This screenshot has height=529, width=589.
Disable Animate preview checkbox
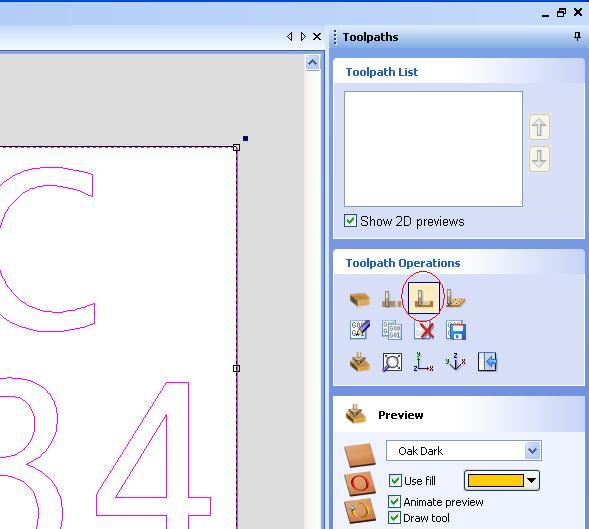(x=394, y=502)
